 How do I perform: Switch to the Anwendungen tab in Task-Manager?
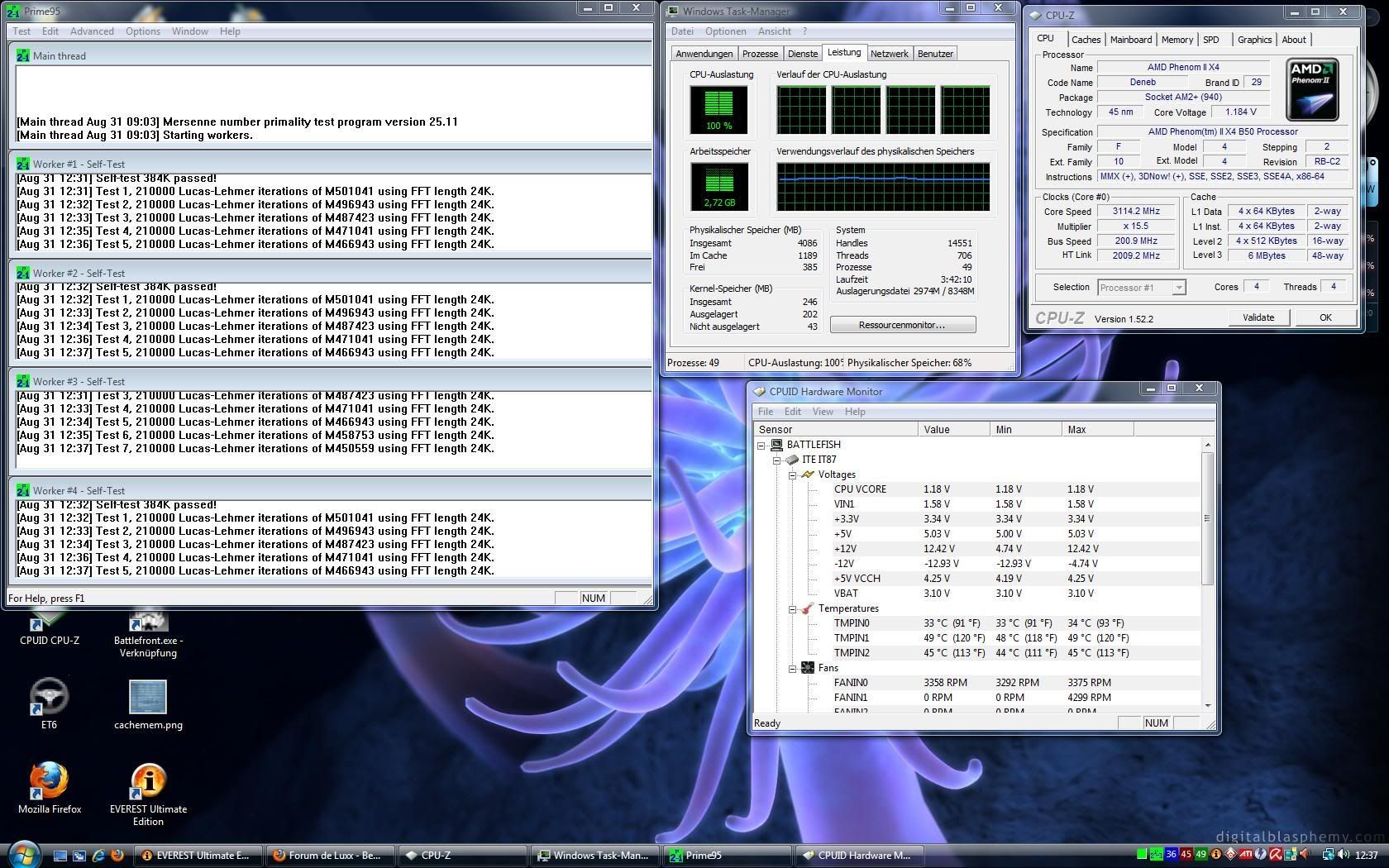pyautogui.click(x=704, y=54)
